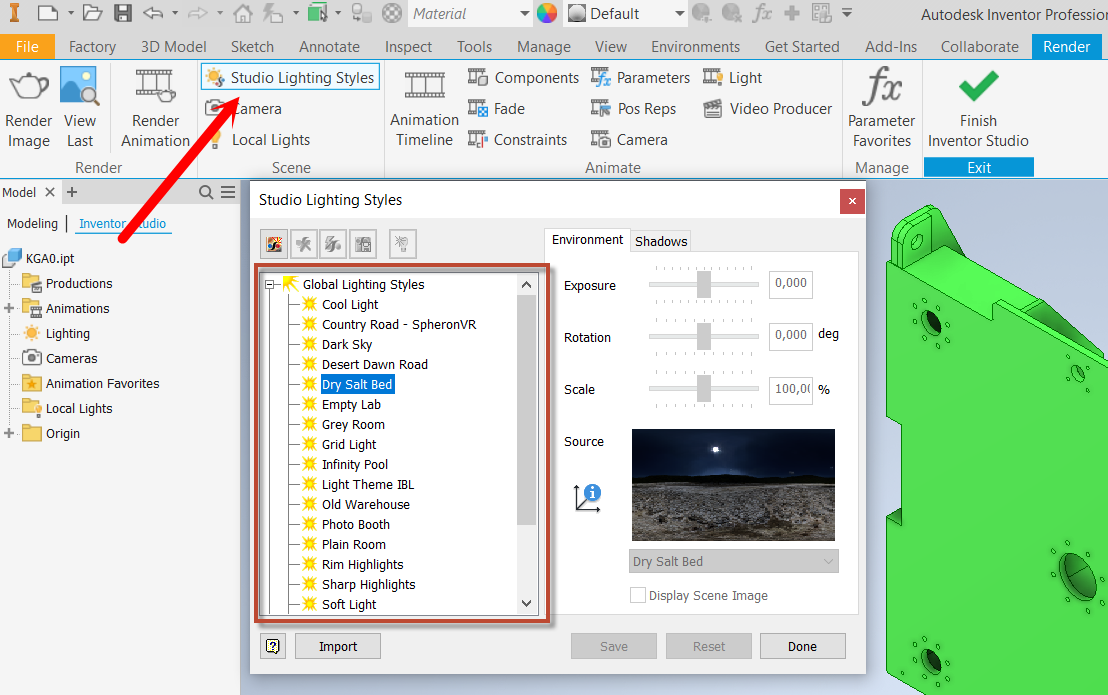The width and height of the screenshot is (1108, 695).
Task: Open the Inspect ribbon tab
Action: tap(408, 47)
